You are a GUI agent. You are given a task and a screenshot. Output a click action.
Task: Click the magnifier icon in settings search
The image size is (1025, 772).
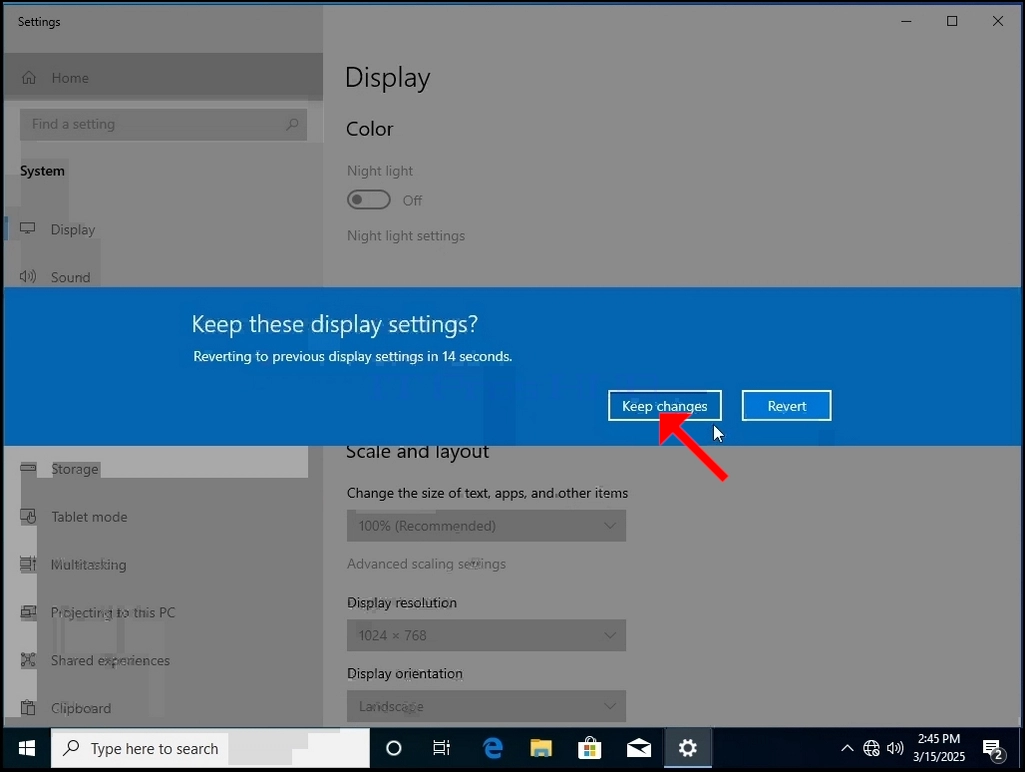coord(292,124)
